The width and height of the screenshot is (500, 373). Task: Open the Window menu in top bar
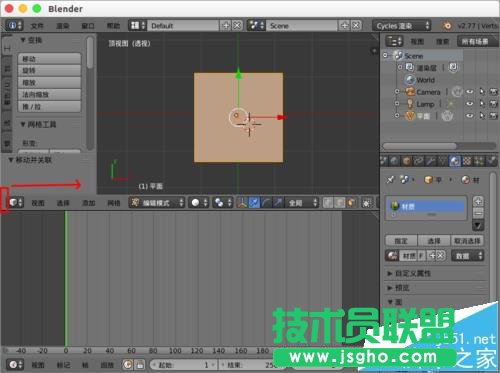click(x=88, y=26)
